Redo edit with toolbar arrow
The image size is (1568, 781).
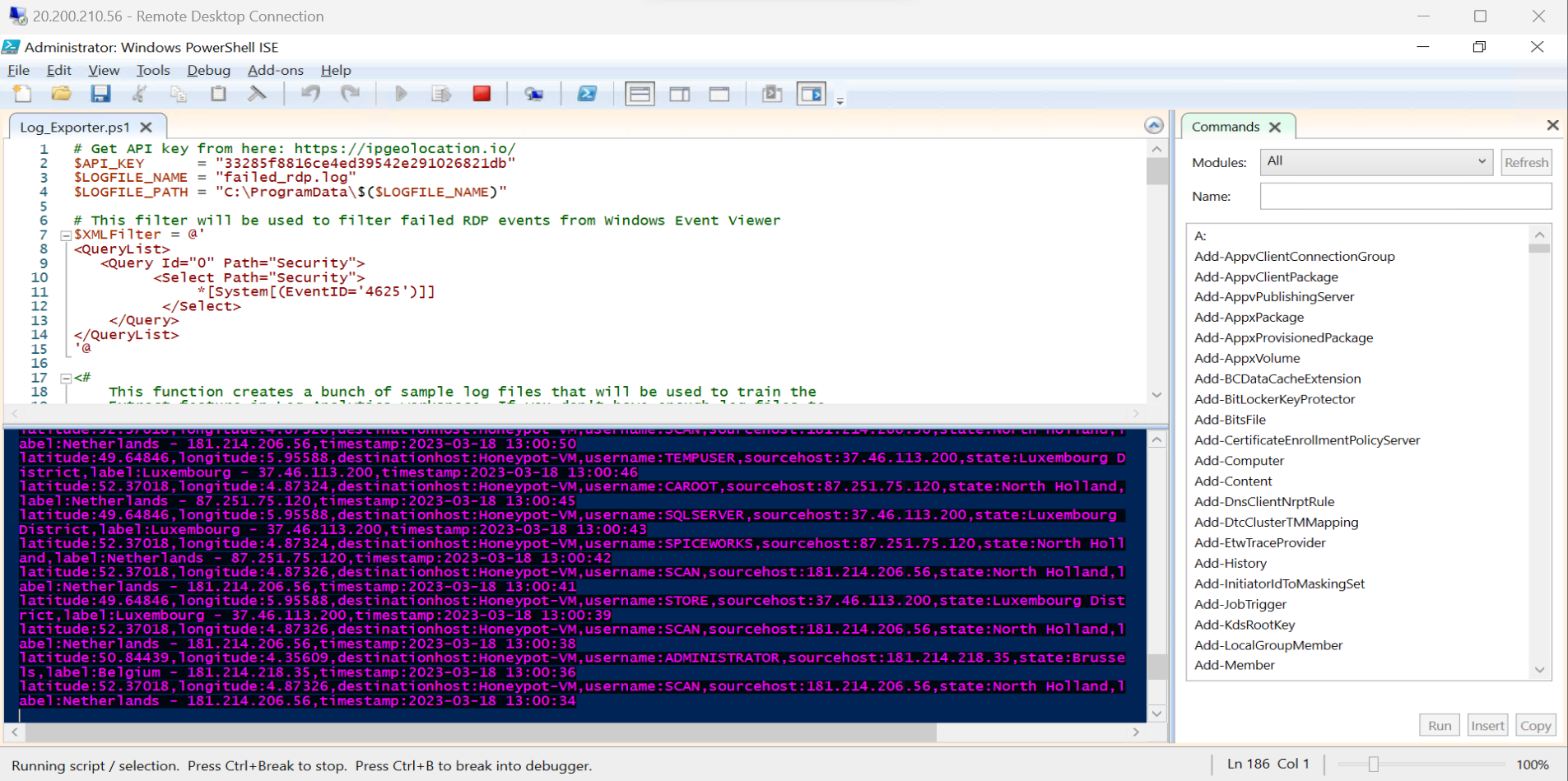(x=350, y=94)
